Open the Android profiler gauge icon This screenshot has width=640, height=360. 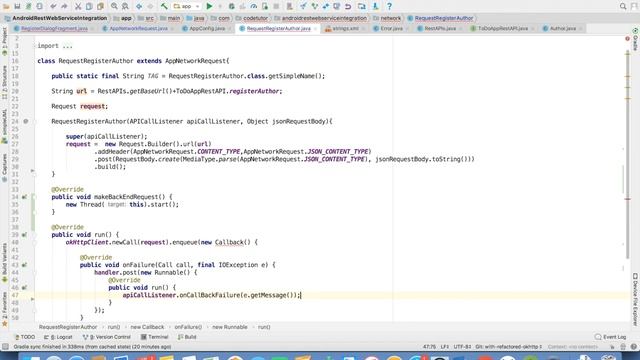pyautogui.click(x=253, y=6)
